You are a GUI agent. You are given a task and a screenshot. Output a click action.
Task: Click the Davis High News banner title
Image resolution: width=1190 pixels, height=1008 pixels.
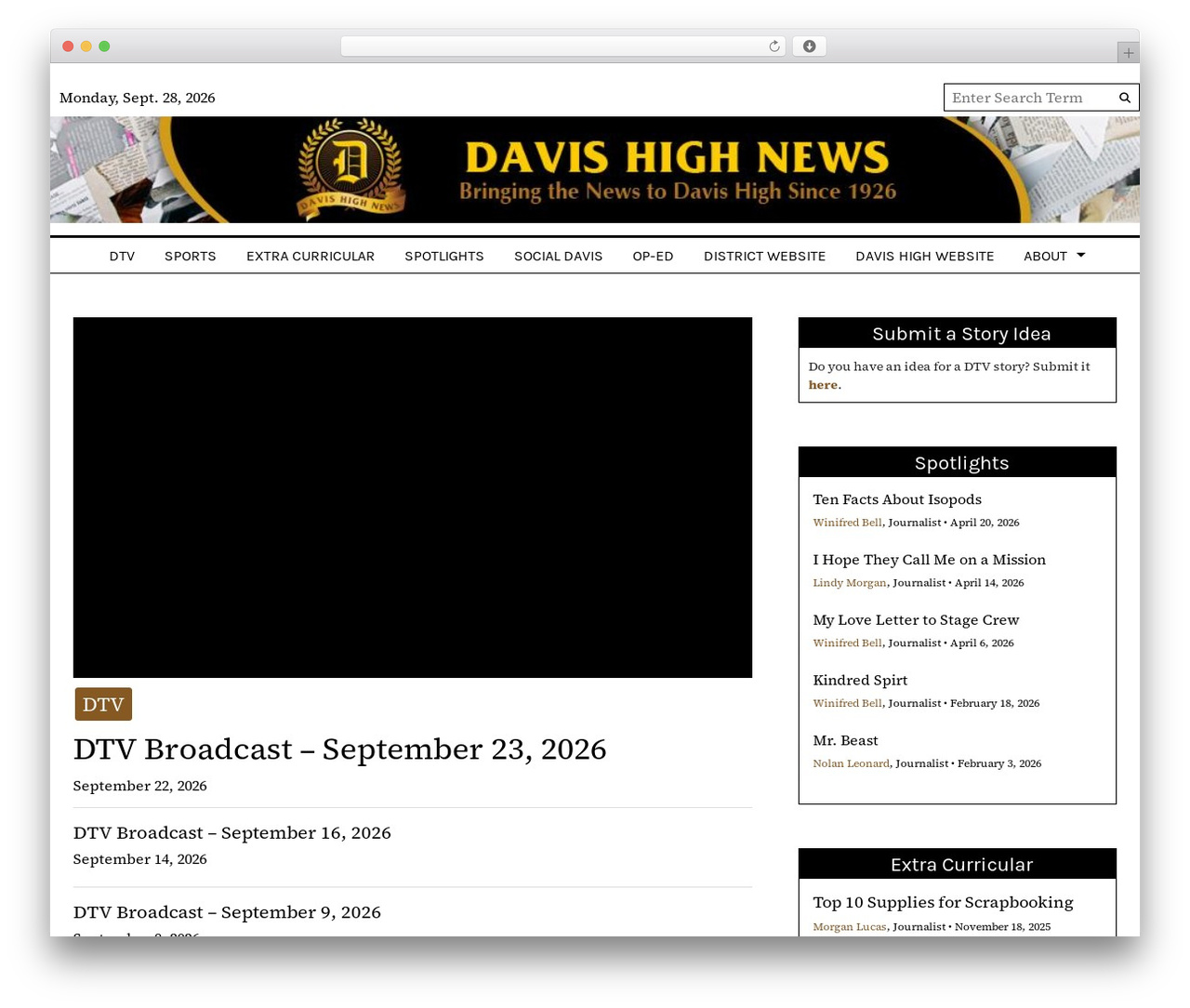pos(677,157)
